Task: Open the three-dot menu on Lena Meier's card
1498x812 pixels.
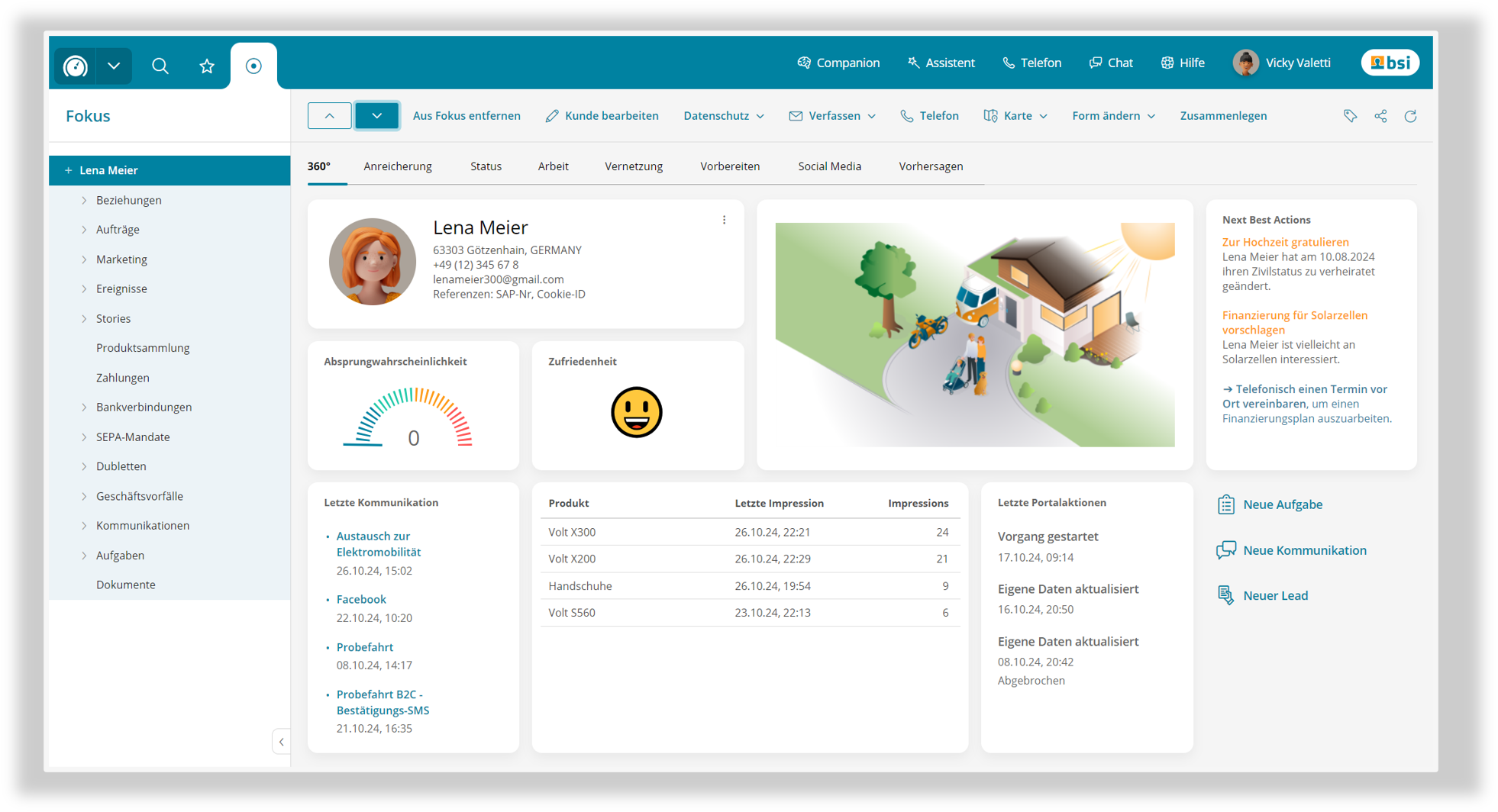Action: (x=724, y=220)
